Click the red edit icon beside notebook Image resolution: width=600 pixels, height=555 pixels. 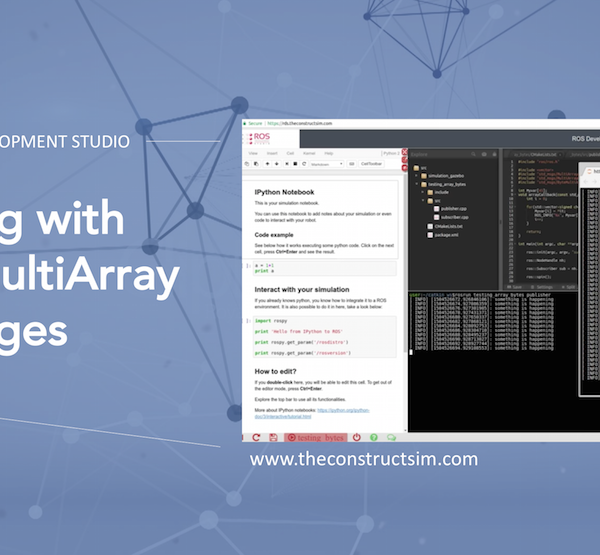[x=404, y=160]
